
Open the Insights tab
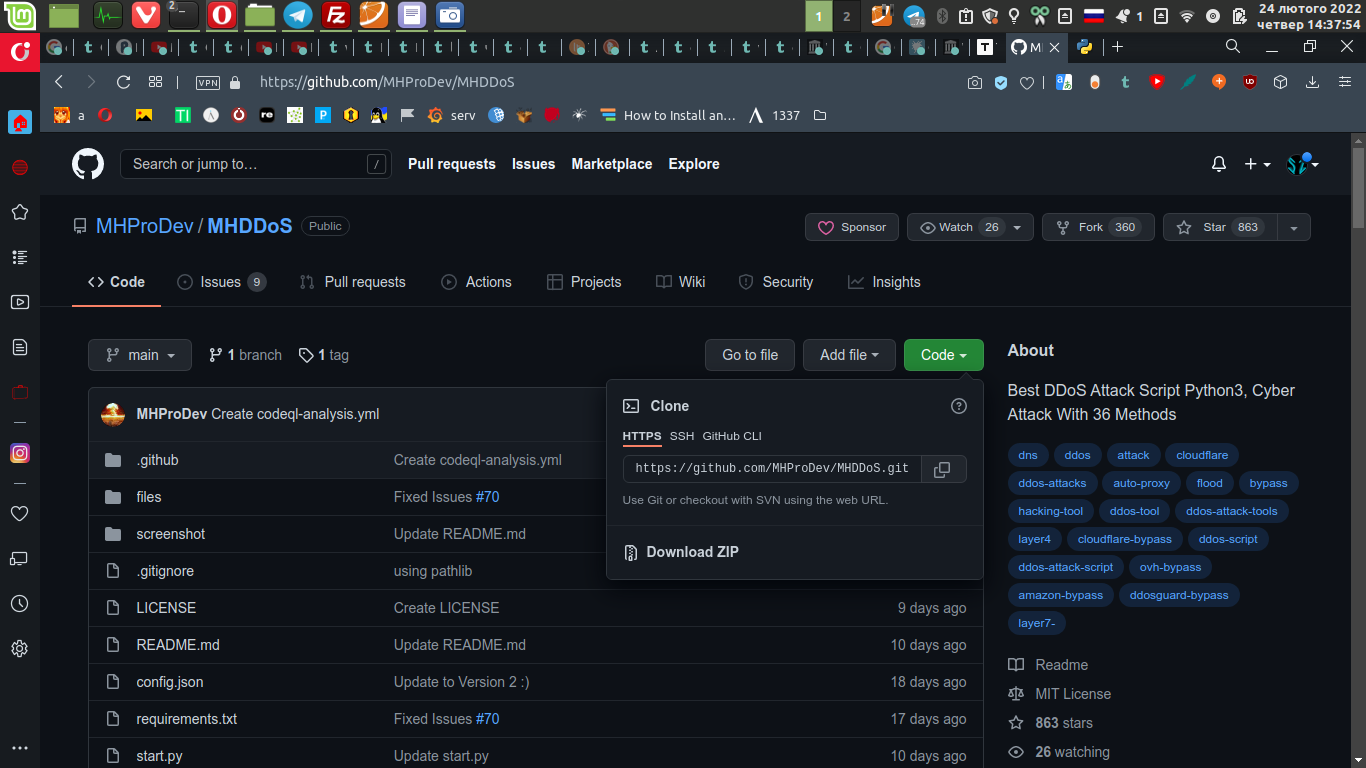tap(884, 282)
